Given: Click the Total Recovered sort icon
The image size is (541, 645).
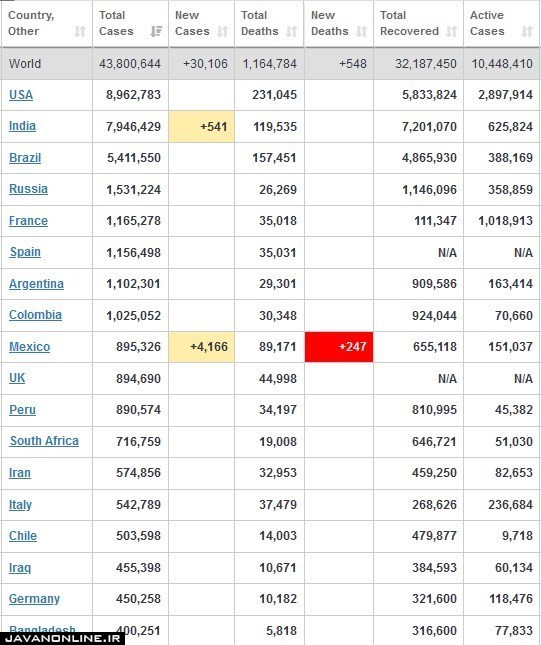Looking at the screenshot, I should 452,32.
